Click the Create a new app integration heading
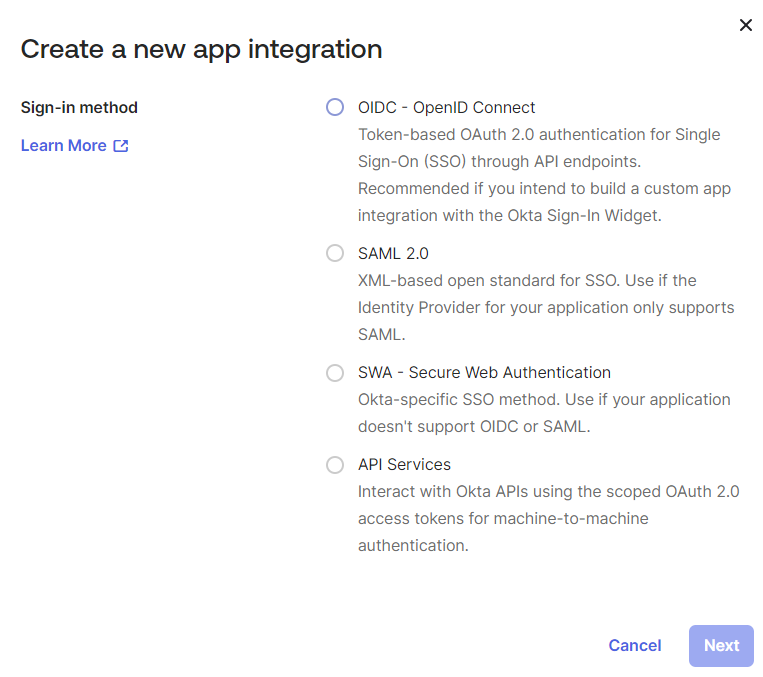763x677 pixels. (201, 49)
